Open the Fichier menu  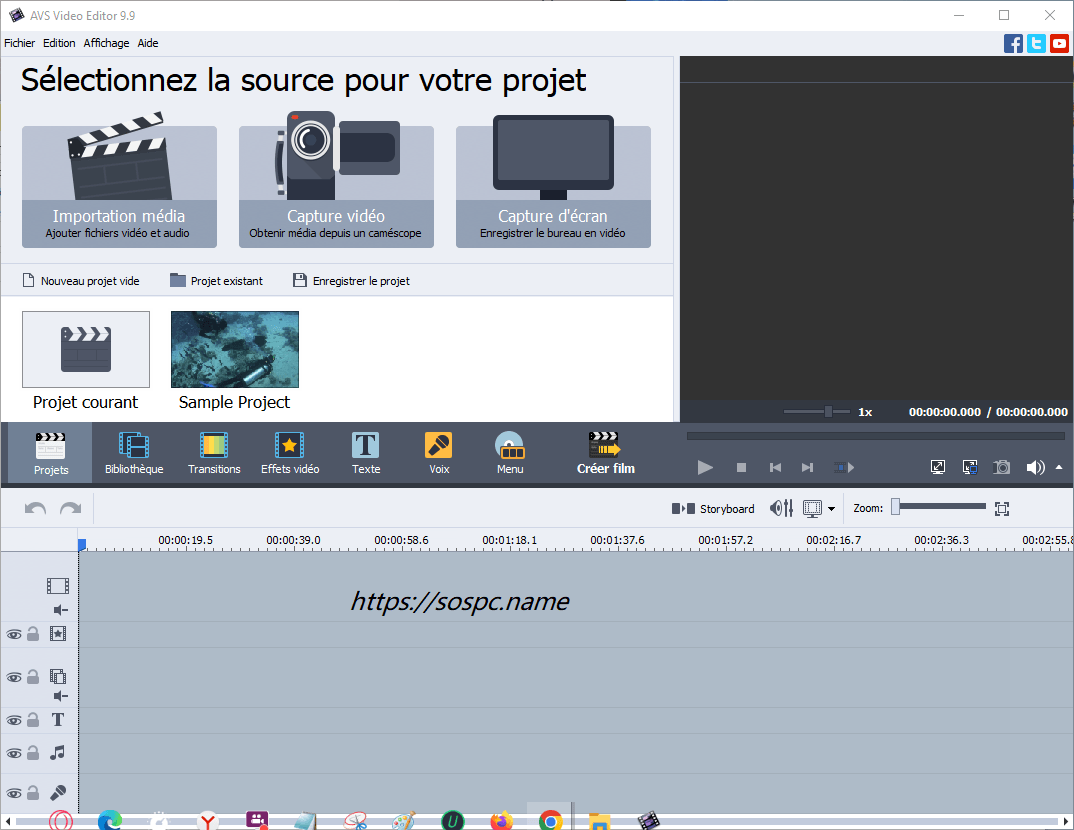click(19, 43)
